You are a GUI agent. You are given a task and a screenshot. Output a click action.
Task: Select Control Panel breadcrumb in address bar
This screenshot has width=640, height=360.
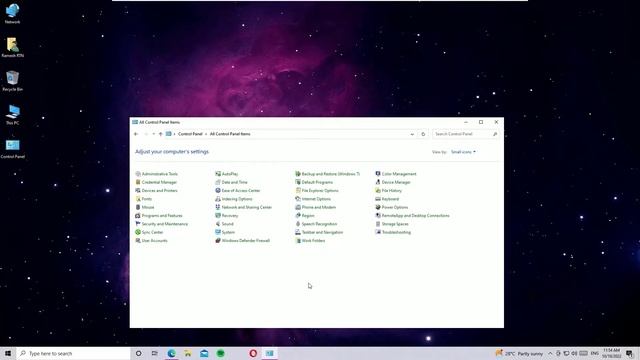[x=190, y=134]
